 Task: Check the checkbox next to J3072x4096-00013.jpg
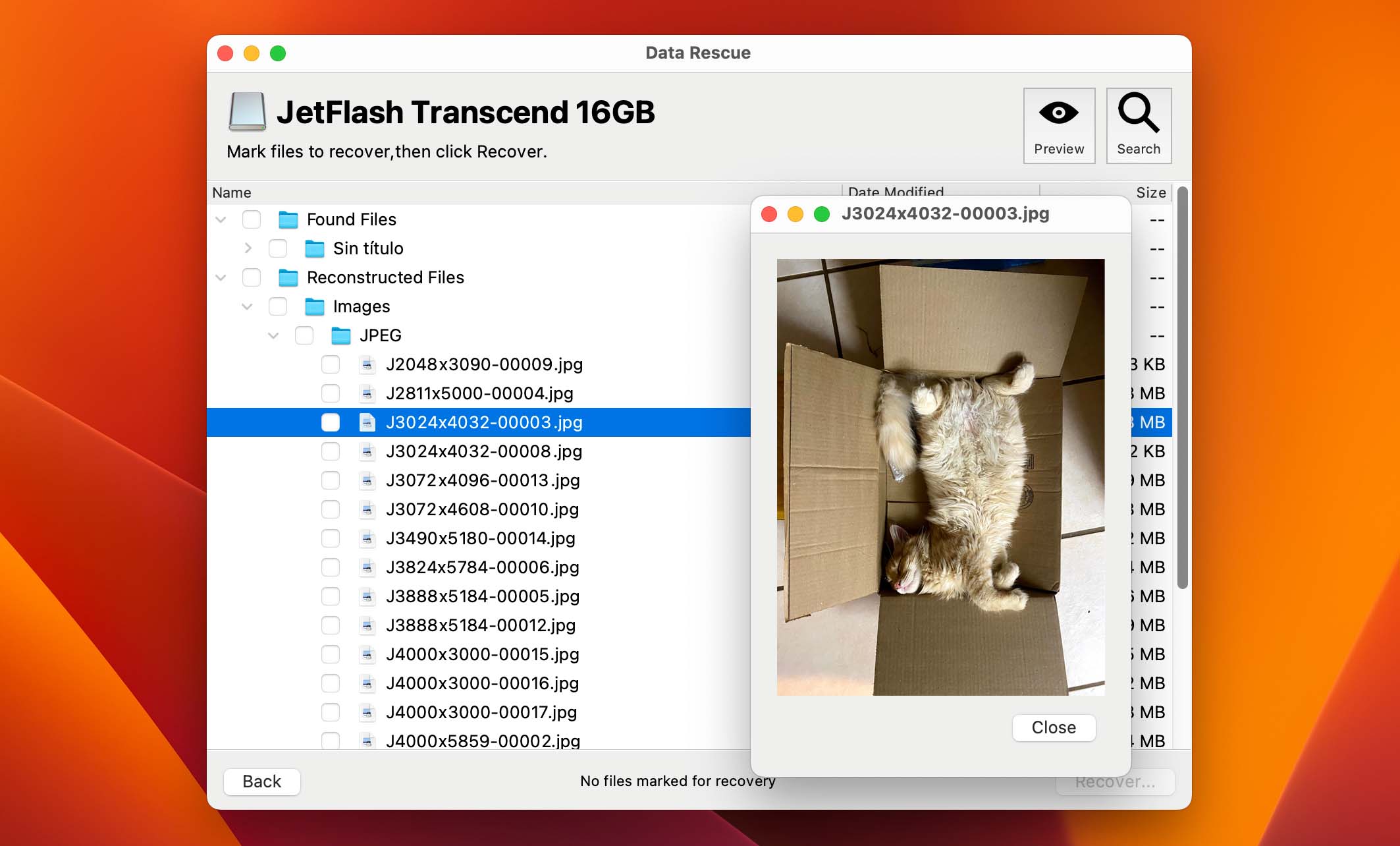pos(331,480)
